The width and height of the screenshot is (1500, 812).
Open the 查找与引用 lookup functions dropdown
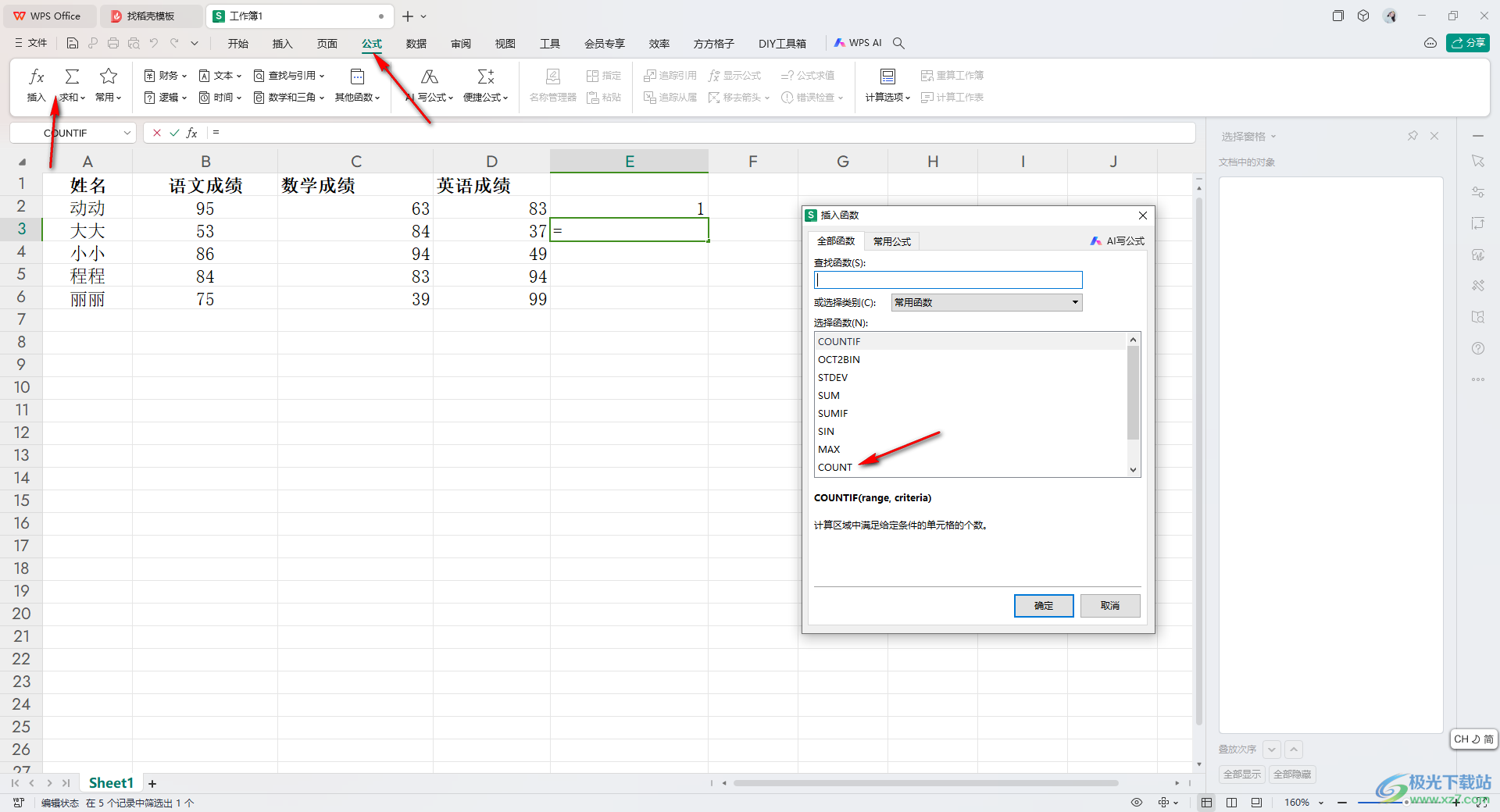289,76
